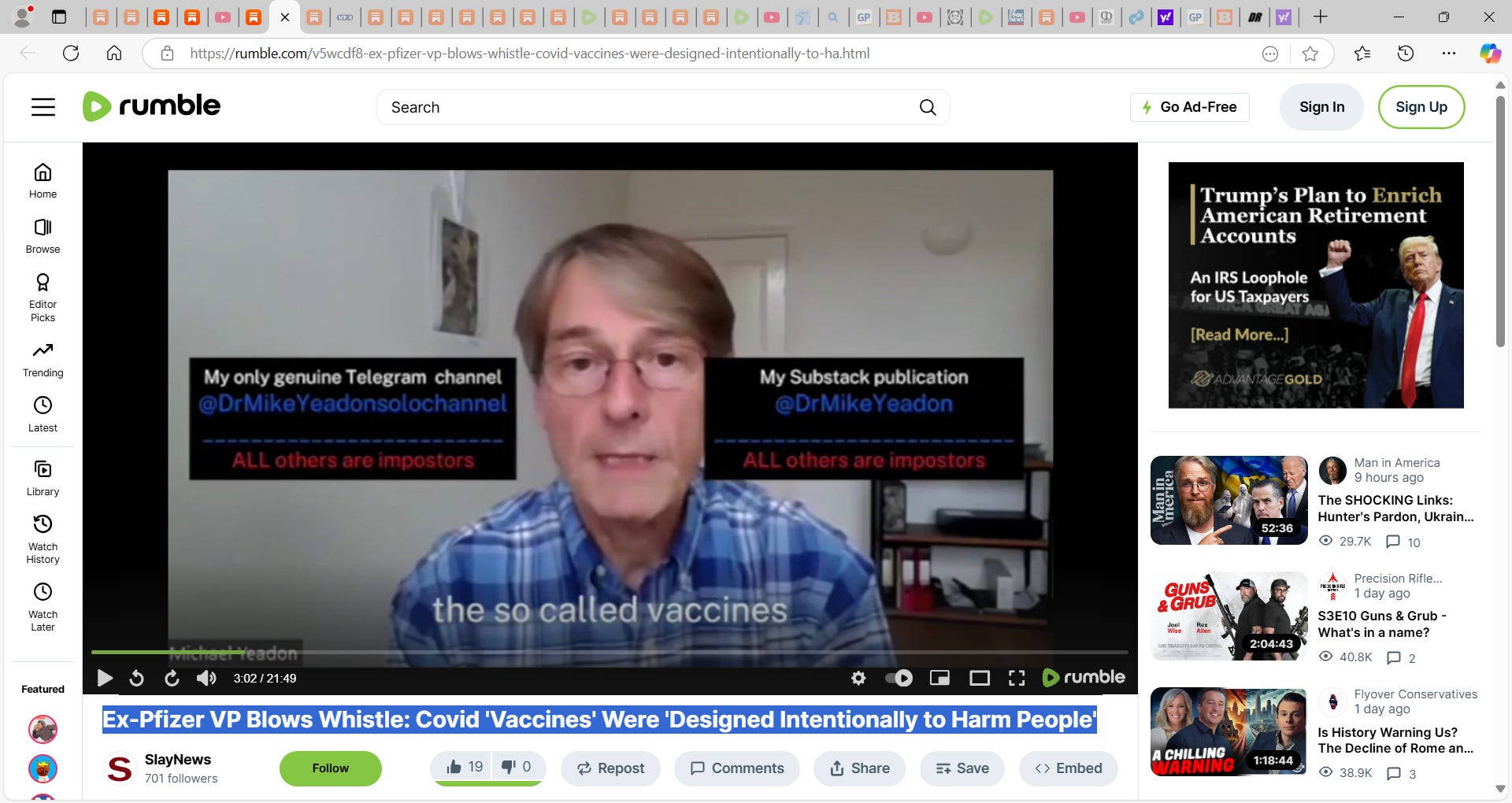Open the Guns & Grub video thumbnail
Image resolution: width=1512 pixels, height=803 pixels.
click(x=1228, y=616)
